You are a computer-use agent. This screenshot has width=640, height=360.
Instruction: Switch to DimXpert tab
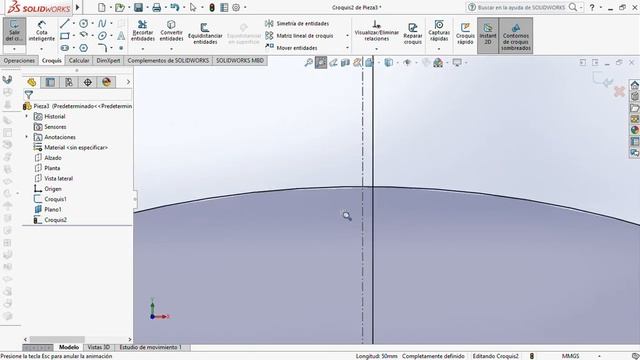coord(108,60)
